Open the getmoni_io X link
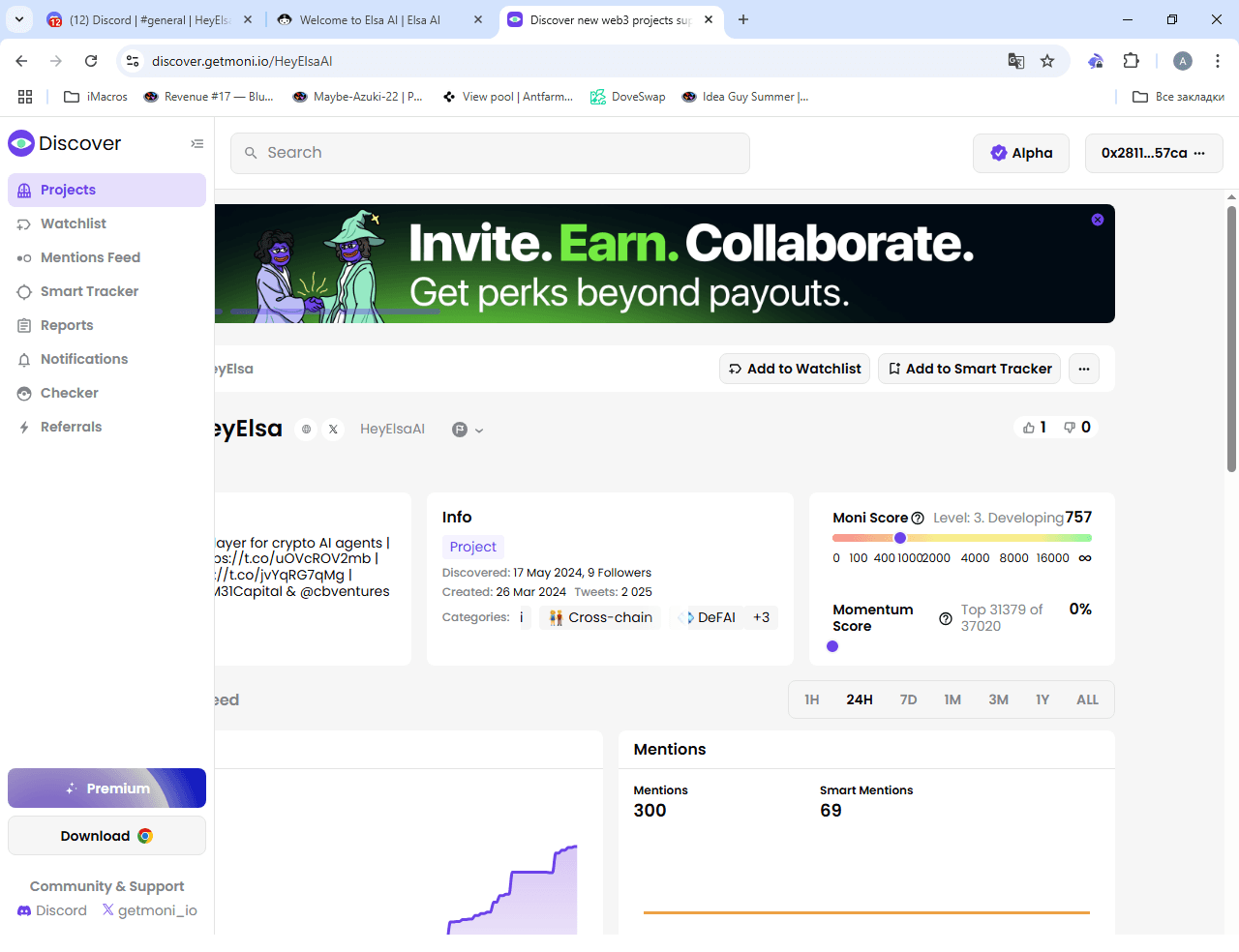Screen dimensions: 1239x952 tap(149, 910)
